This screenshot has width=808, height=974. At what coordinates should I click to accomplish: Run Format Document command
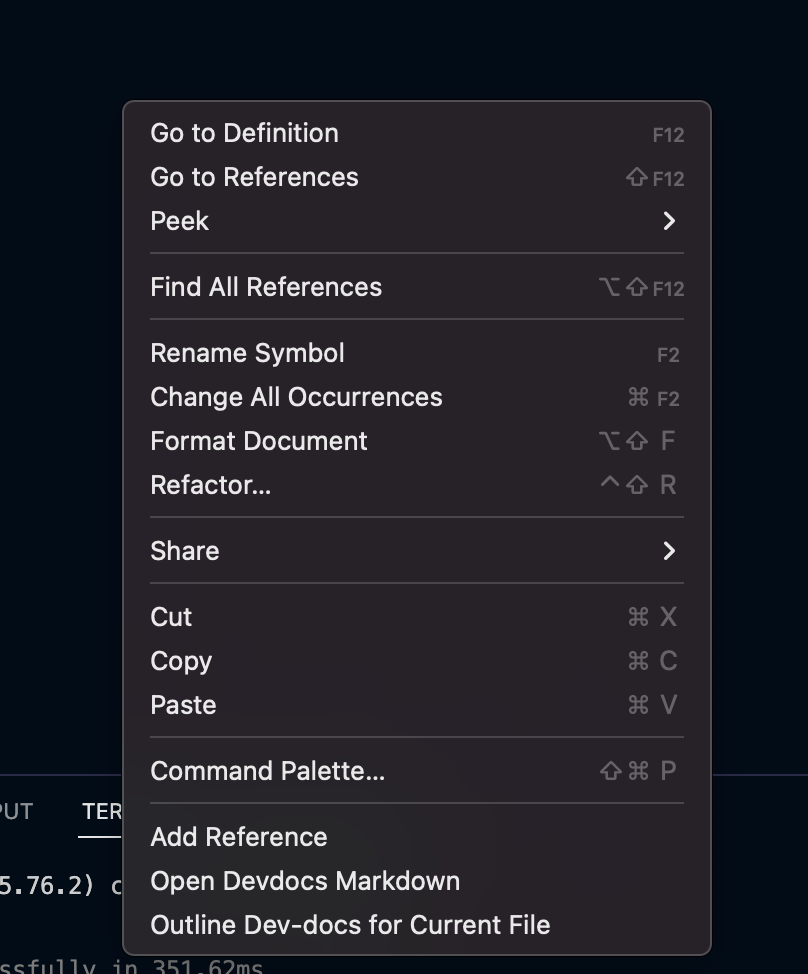(x=259, y=441)
